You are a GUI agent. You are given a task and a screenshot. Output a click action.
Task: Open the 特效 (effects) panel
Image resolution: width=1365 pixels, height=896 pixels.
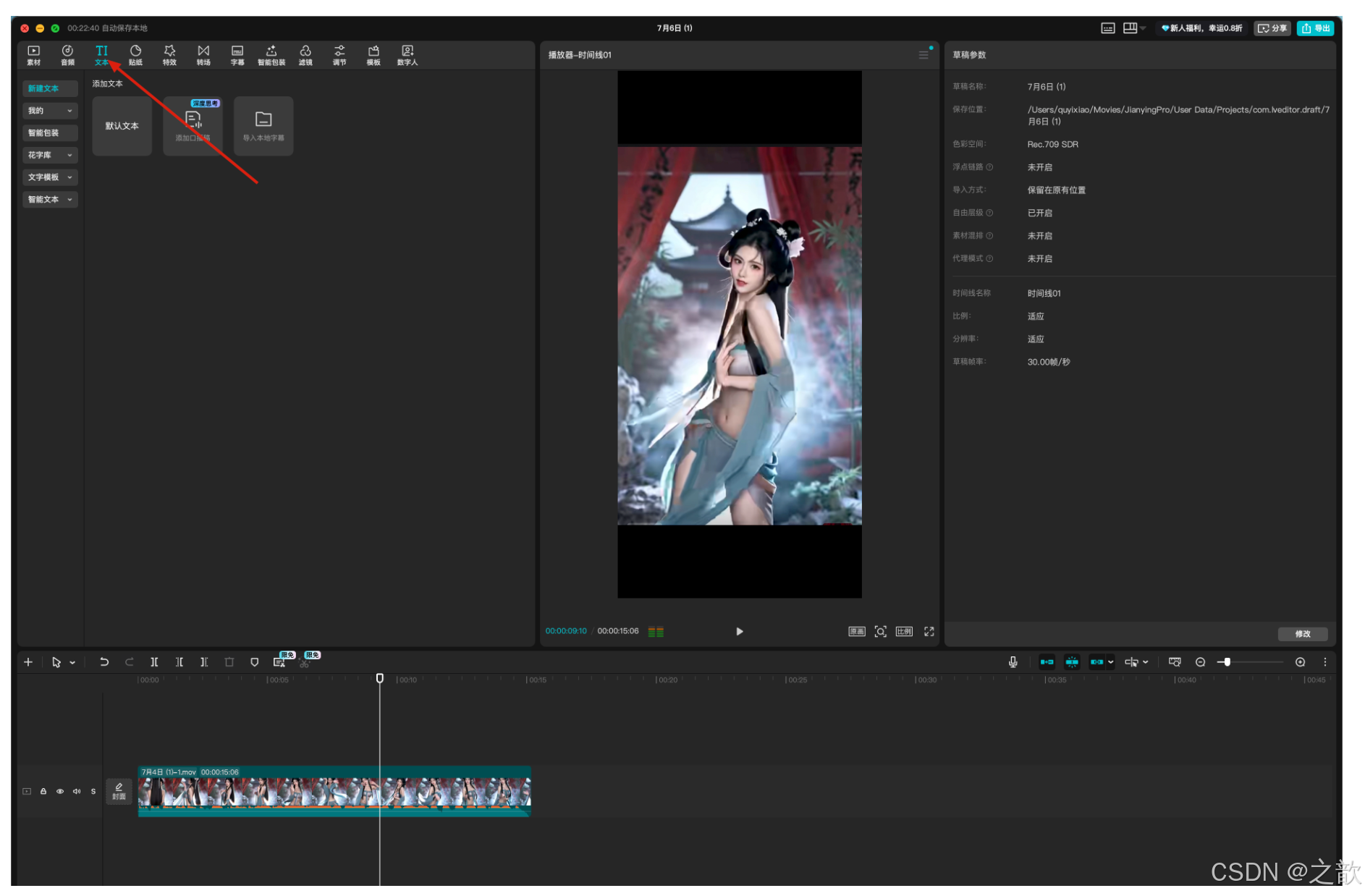tap(169, 55)
